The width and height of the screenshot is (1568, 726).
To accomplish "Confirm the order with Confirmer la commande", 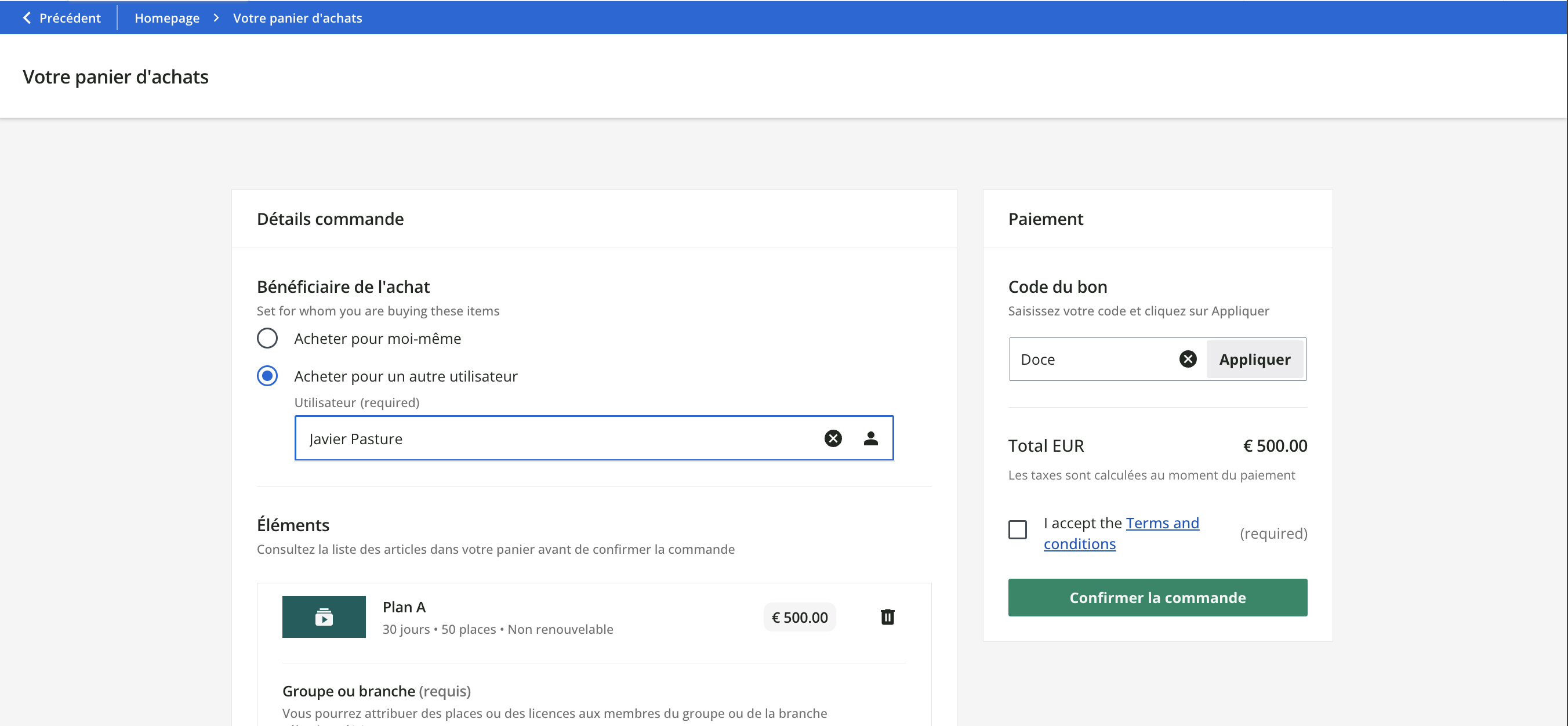I will [1157, 597].
